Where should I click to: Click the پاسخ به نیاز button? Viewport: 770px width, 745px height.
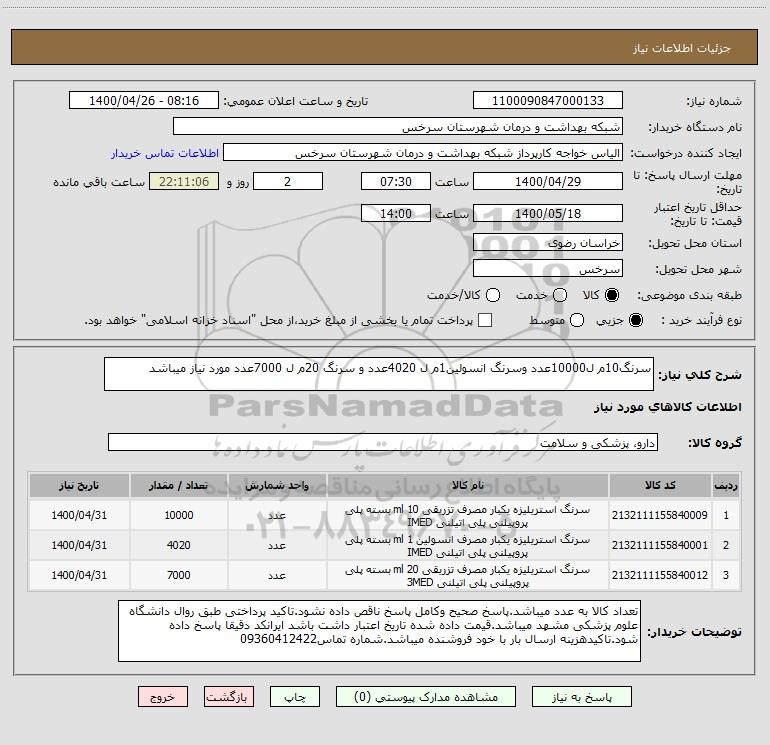pos(582,697)
